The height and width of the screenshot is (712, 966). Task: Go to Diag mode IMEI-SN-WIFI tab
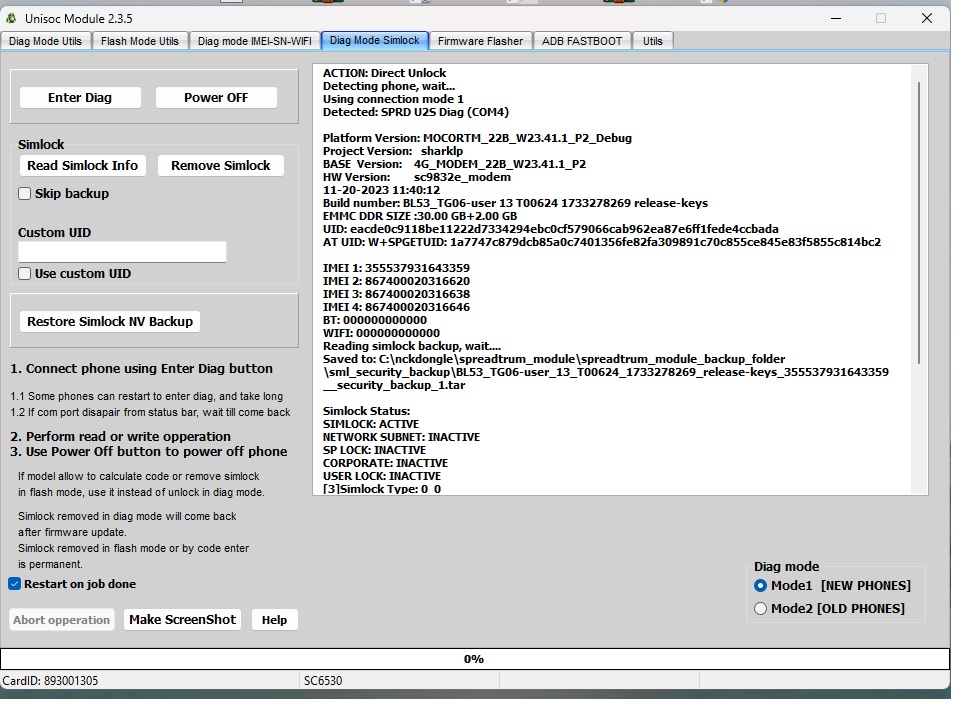pyautogui.click(x=255, y=41)
